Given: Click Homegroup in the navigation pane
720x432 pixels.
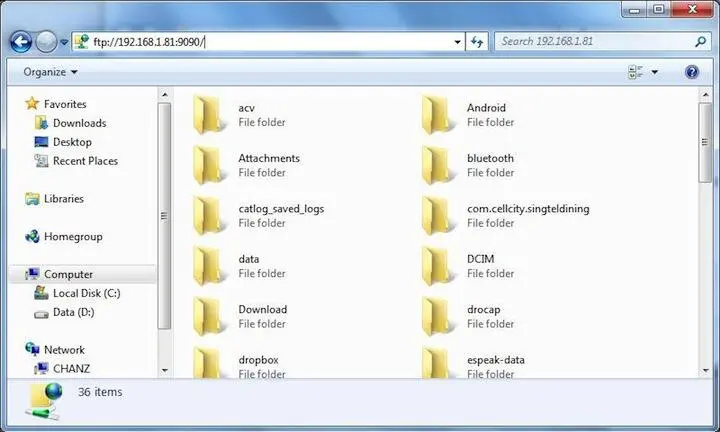Looking at the screenshot, I should tap(72, 237).
